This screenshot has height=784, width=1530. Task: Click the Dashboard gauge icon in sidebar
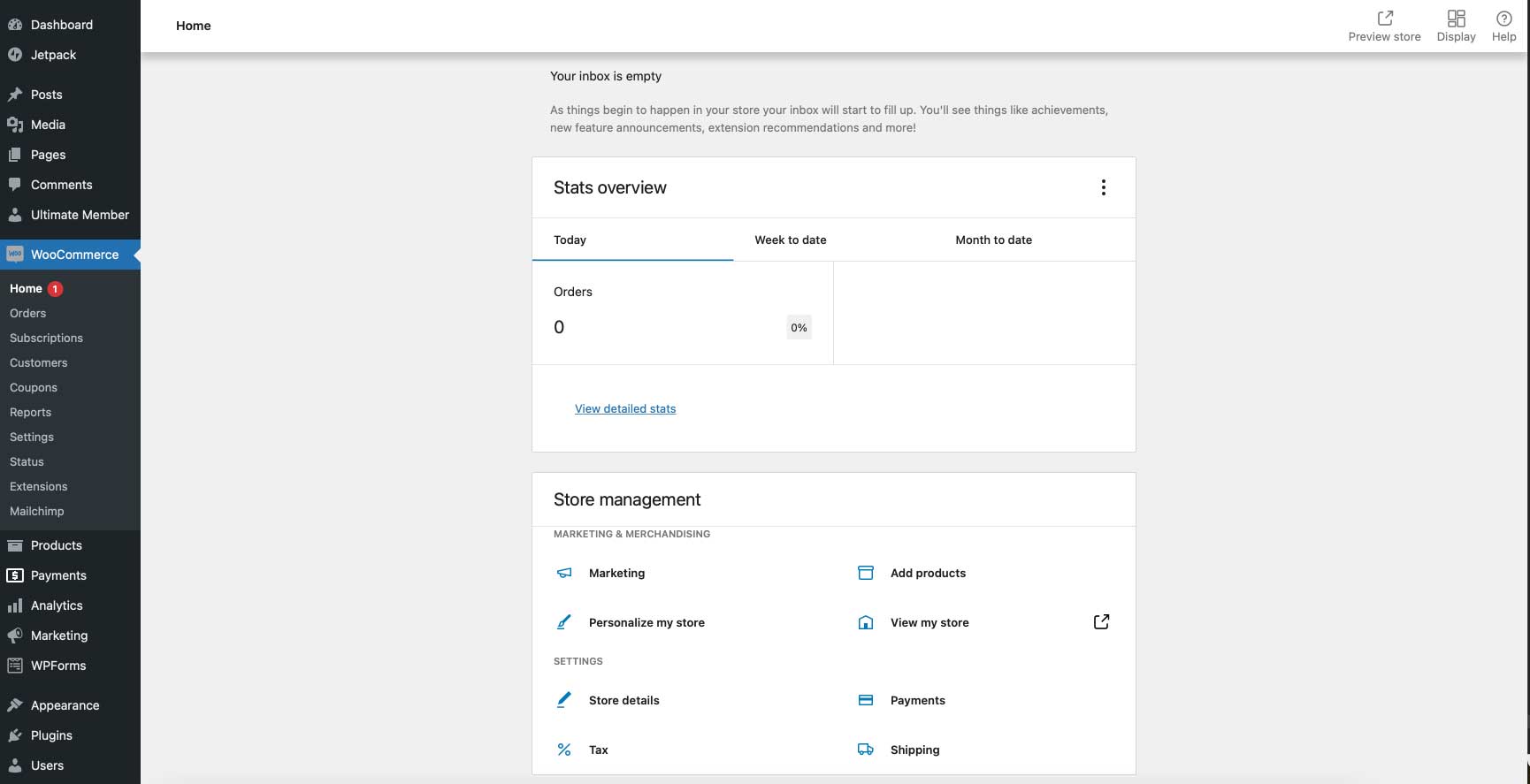(x=15, y=25)
